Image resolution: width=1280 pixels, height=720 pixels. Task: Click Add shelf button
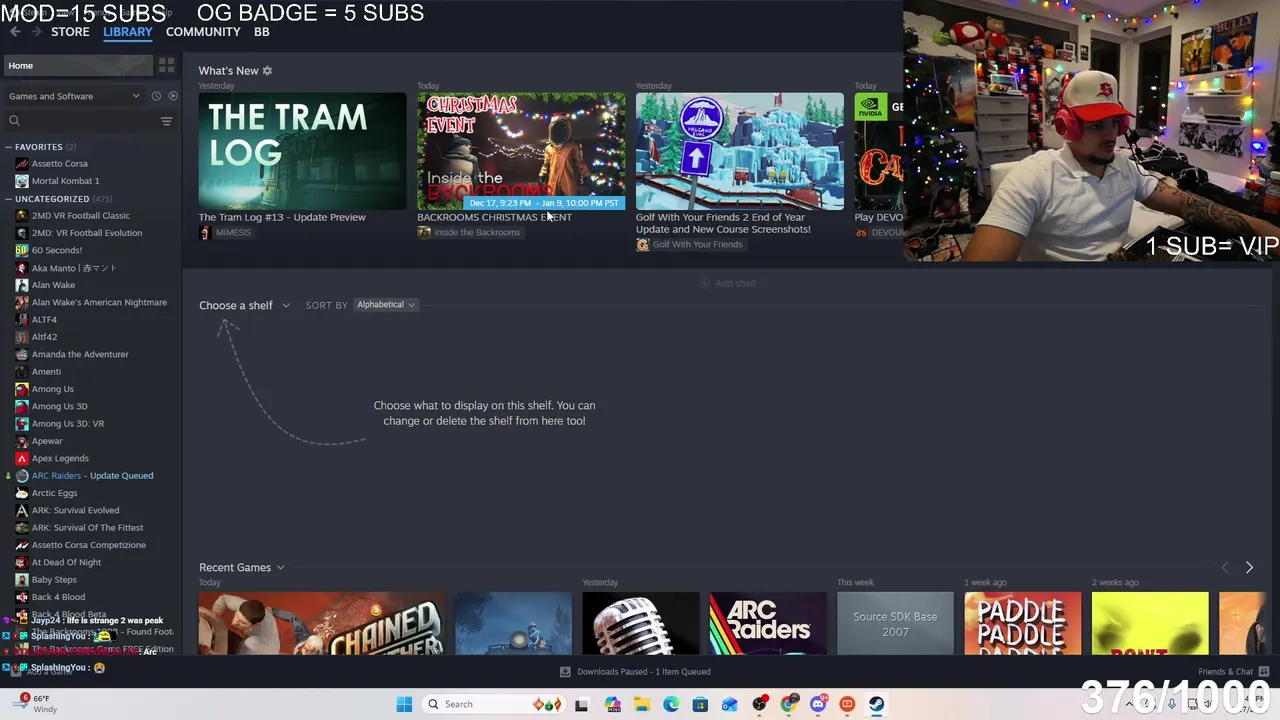[728, 283]
